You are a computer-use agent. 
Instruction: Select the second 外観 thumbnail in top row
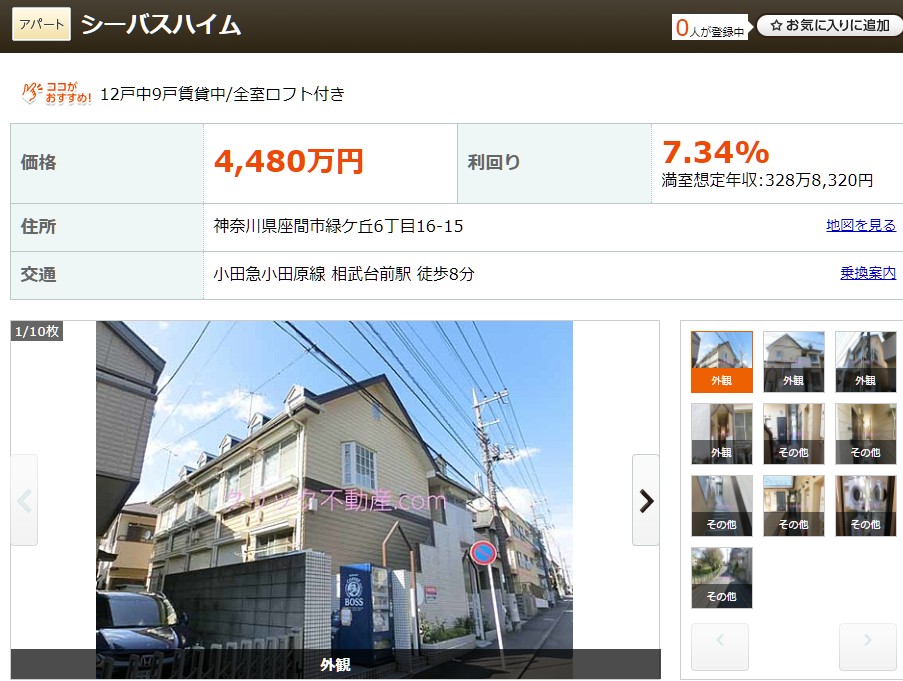click(x=794, y=361)
